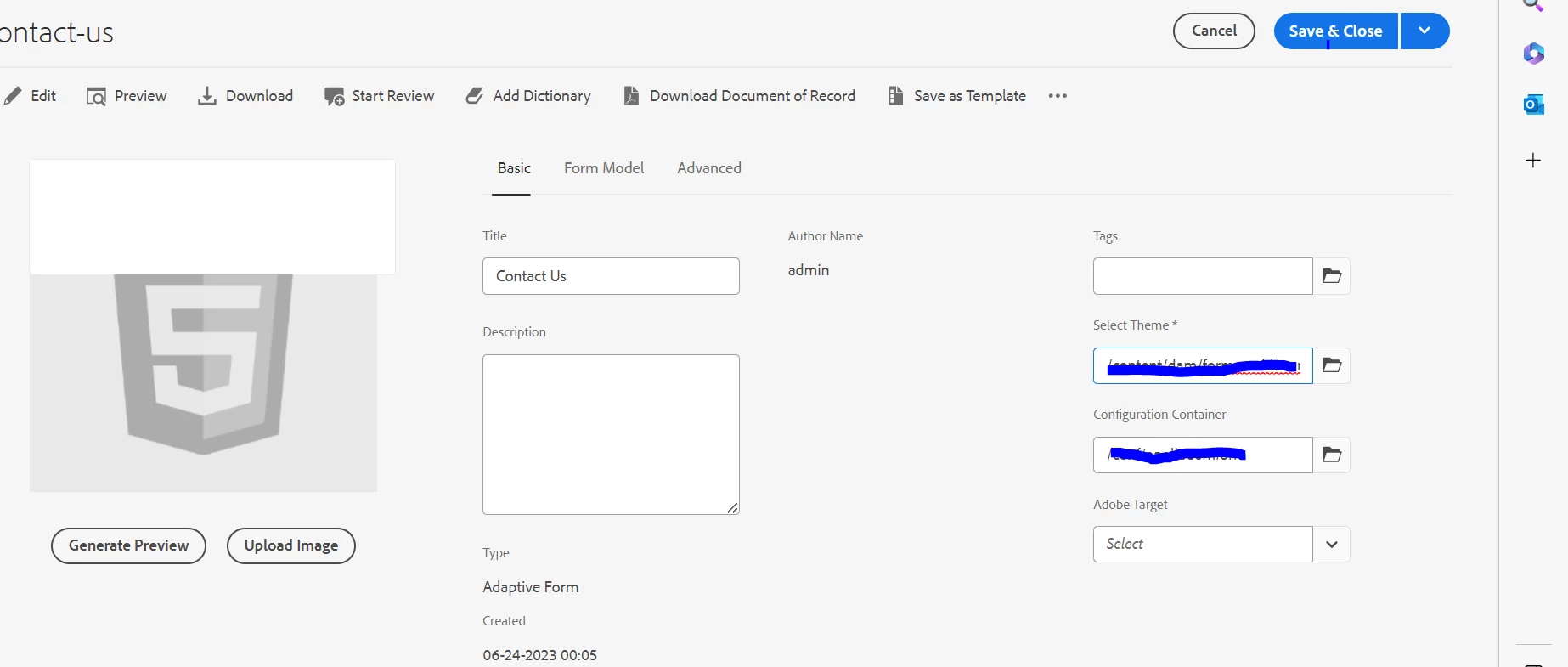The width and height of the screenshot is (1568, 667).
Task: Open Microsoft 365 Copilot sidebar icon
Action: (x=1533, y=54)
